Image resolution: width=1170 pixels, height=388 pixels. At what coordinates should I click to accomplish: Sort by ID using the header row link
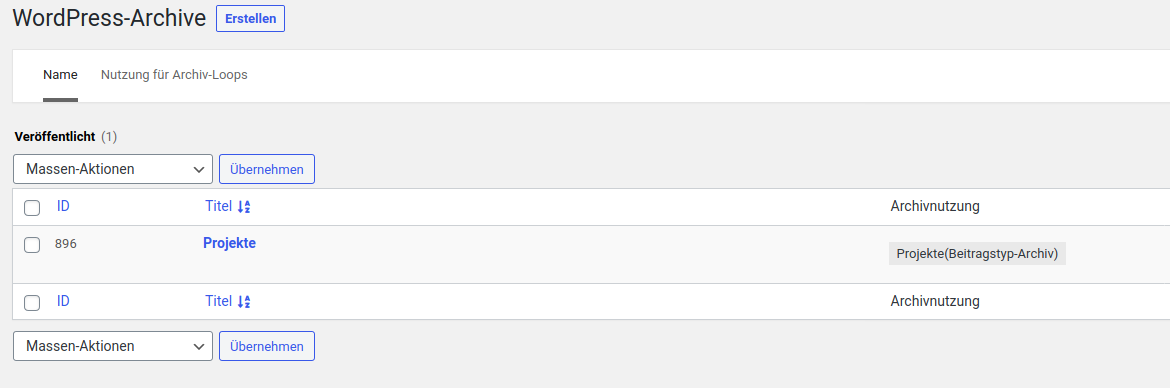[x=63, y=206]
